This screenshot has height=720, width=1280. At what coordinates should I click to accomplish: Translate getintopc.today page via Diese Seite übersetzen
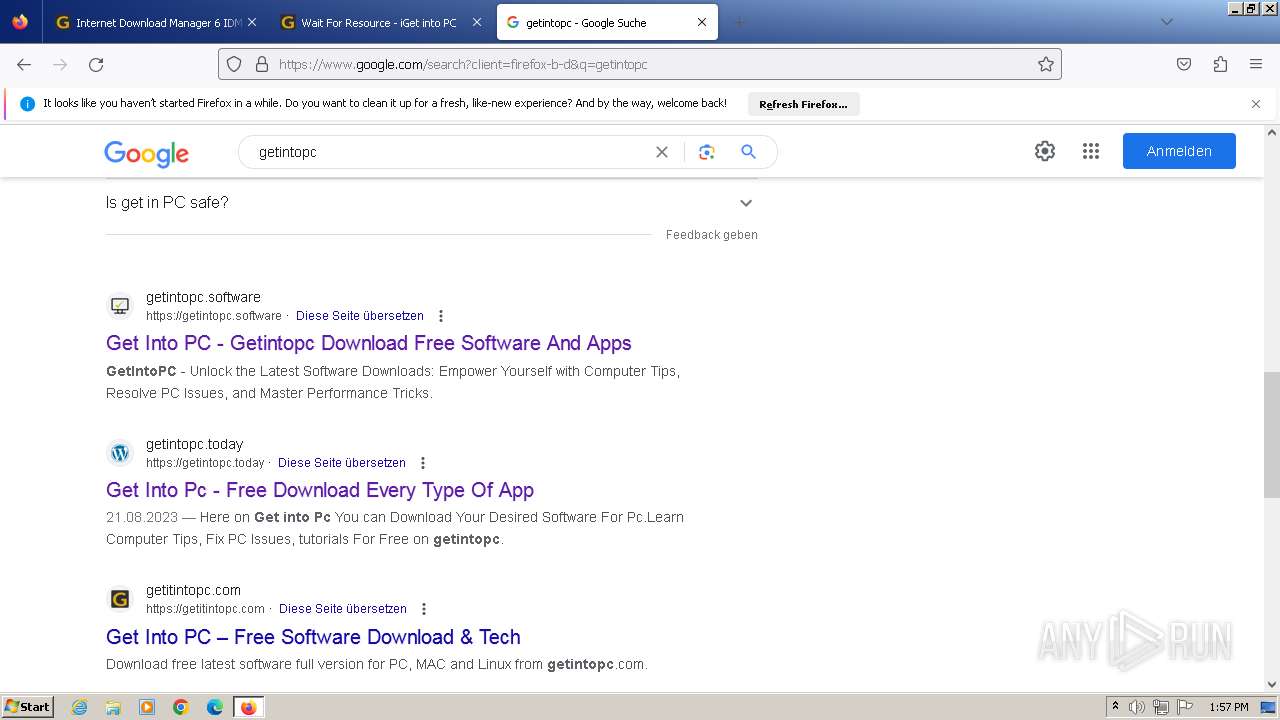pyautogui.click(x=342, y=463)
